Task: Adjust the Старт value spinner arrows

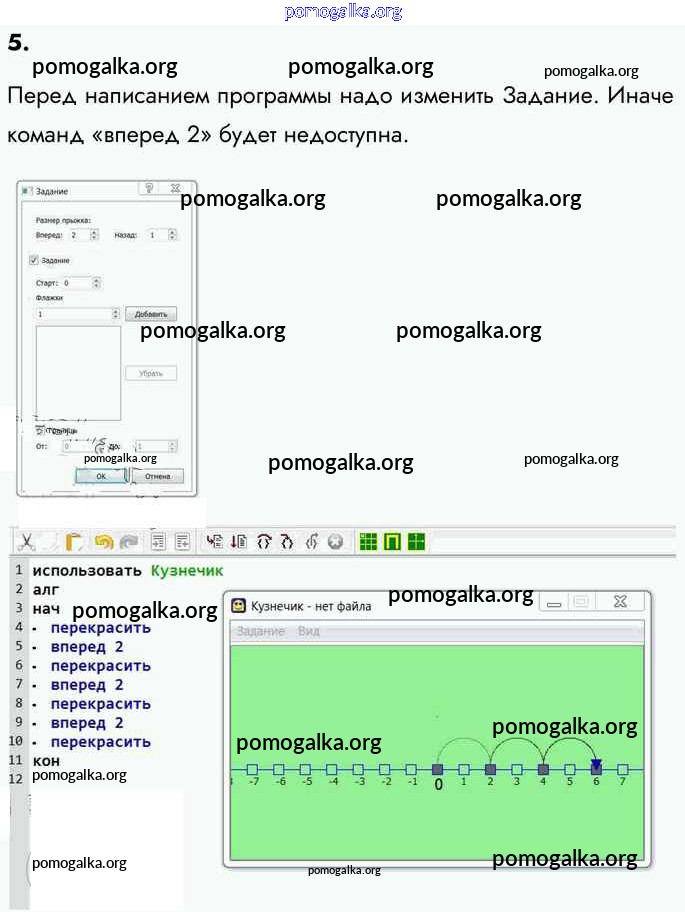Action: click(x=96, y=283)
